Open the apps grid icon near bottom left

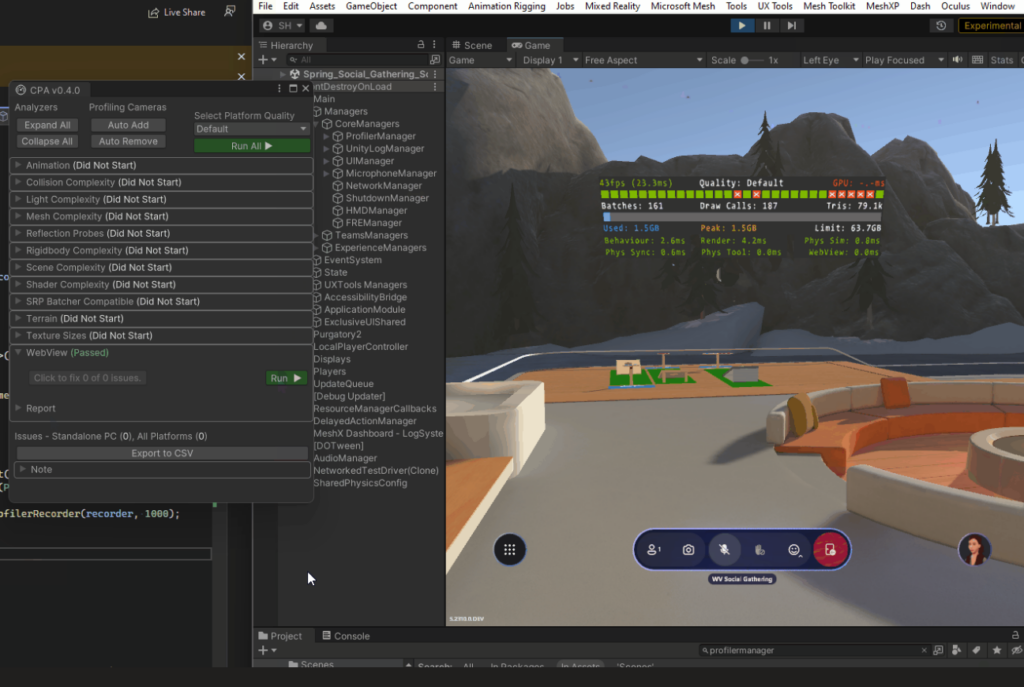[510, 549]
